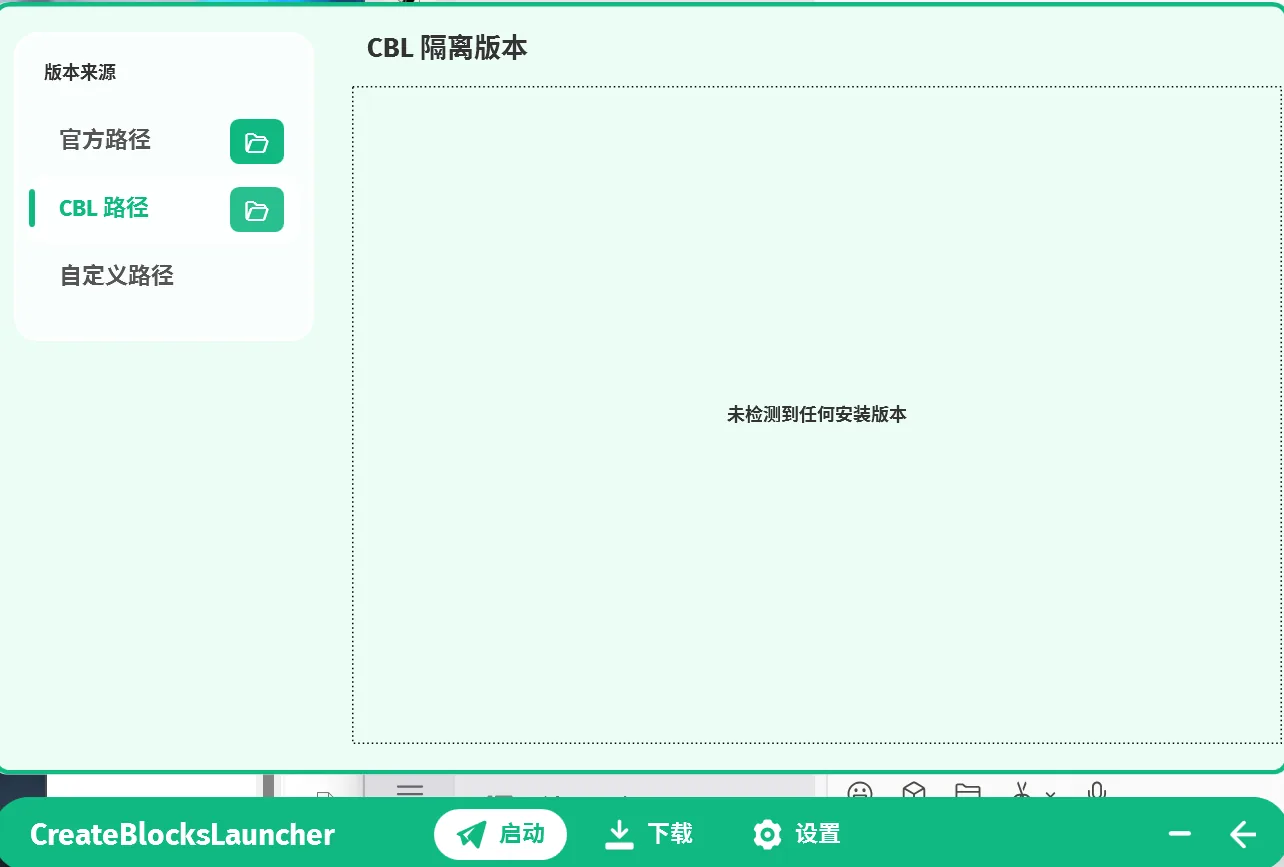Switch to the 启动 tab
Image resolution: width=1284 pixels, height=867 pixels.
coord(500,834)
